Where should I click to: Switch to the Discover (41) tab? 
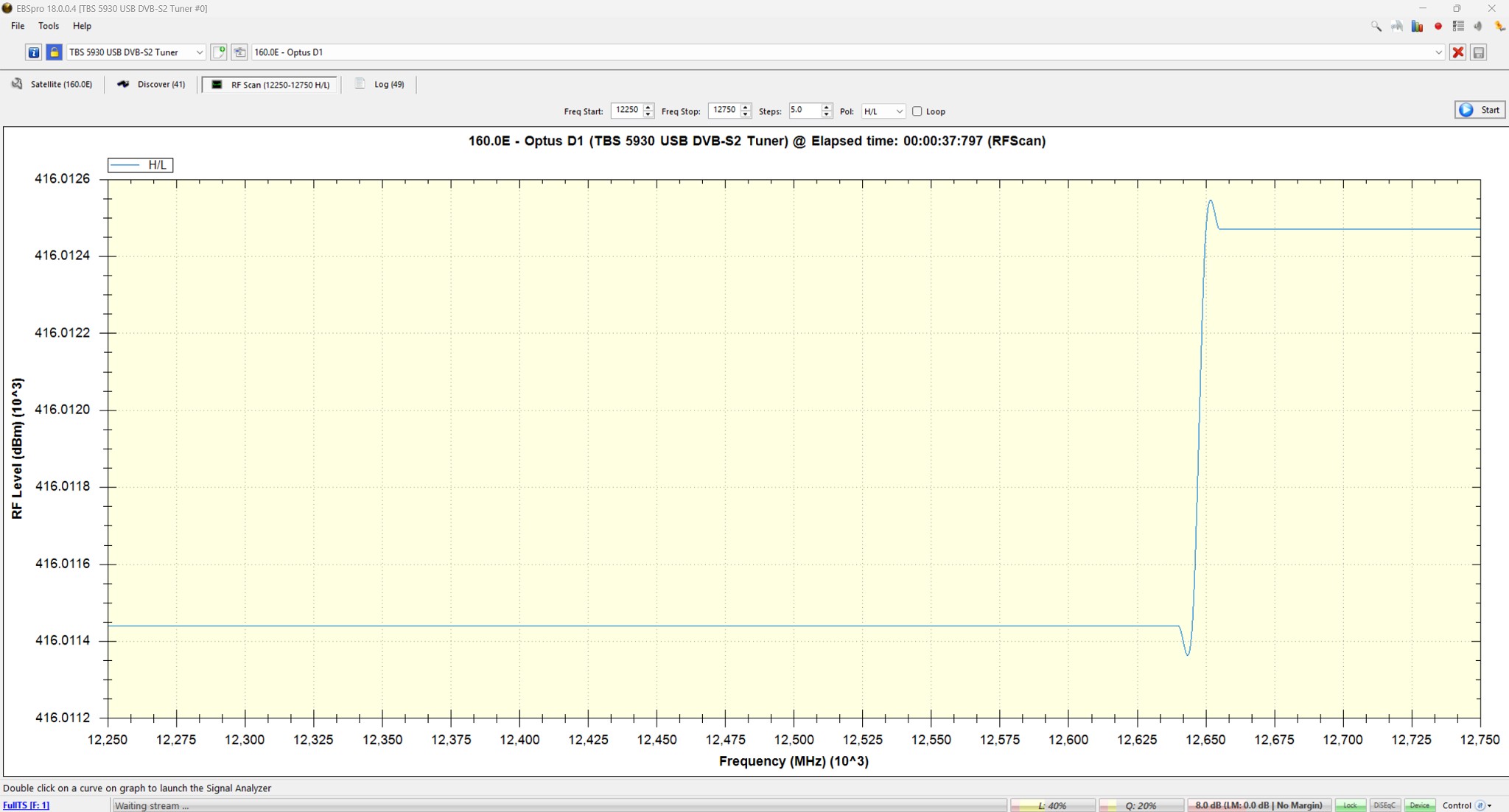(152, 85)
